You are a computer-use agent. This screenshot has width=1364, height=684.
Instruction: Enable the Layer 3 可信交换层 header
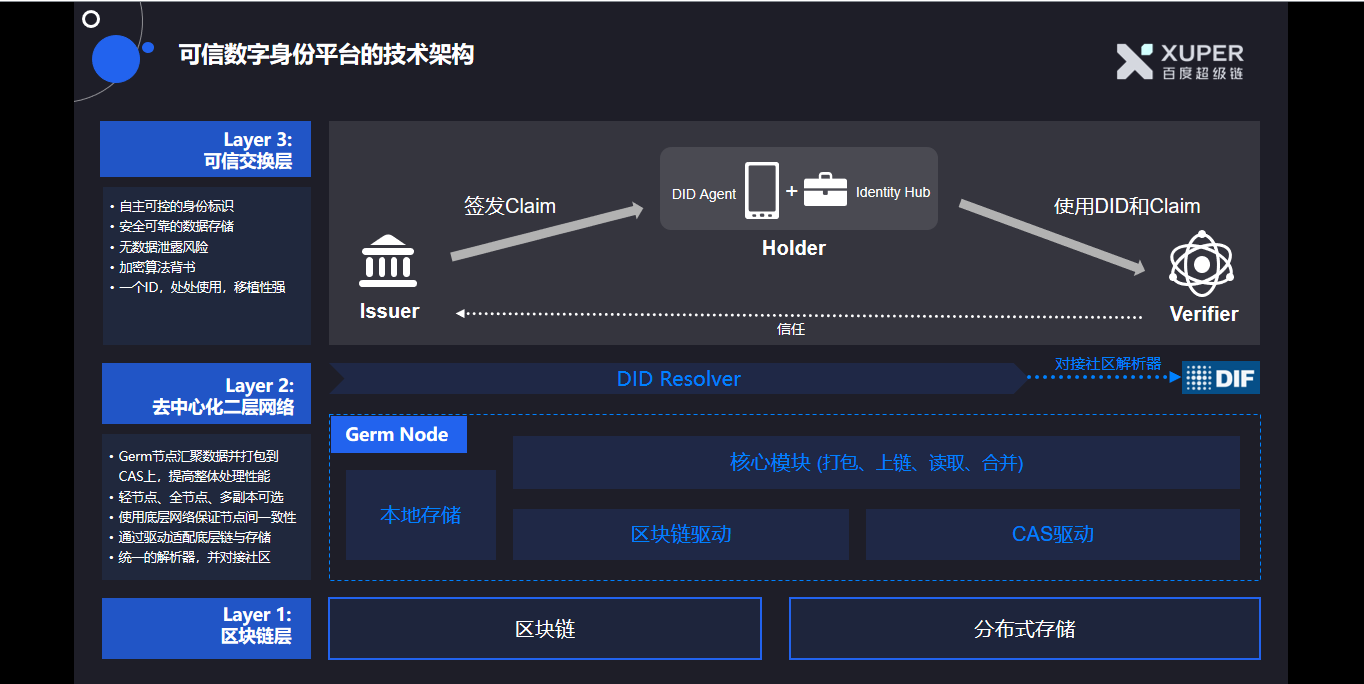tap(205, 148)
